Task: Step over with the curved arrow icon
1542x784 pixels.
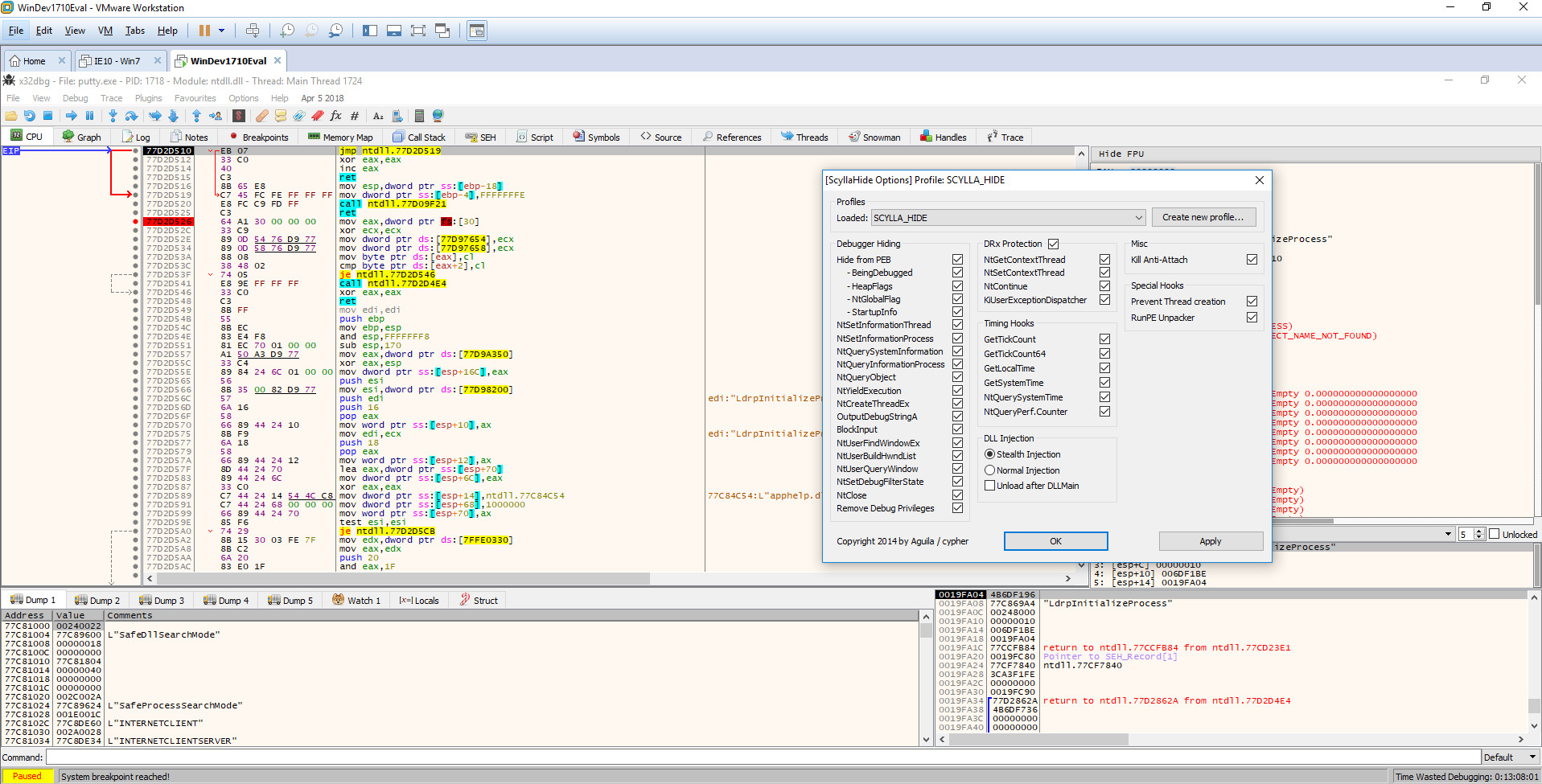Action: pos(131,116)
